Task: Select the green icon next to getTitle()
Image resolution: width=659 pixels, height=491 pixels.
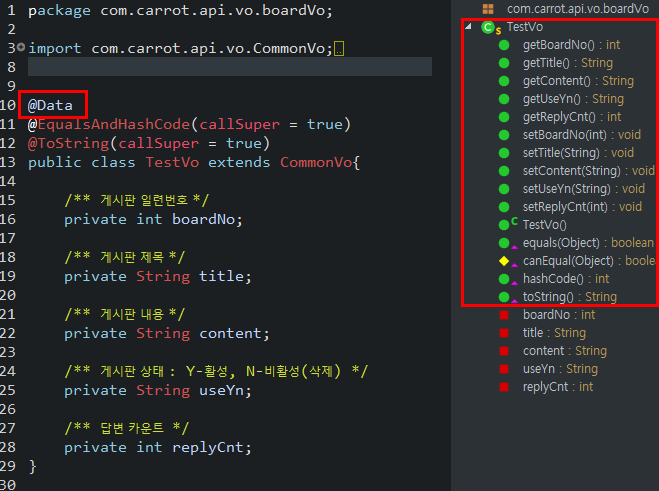Action: (504, 63)
